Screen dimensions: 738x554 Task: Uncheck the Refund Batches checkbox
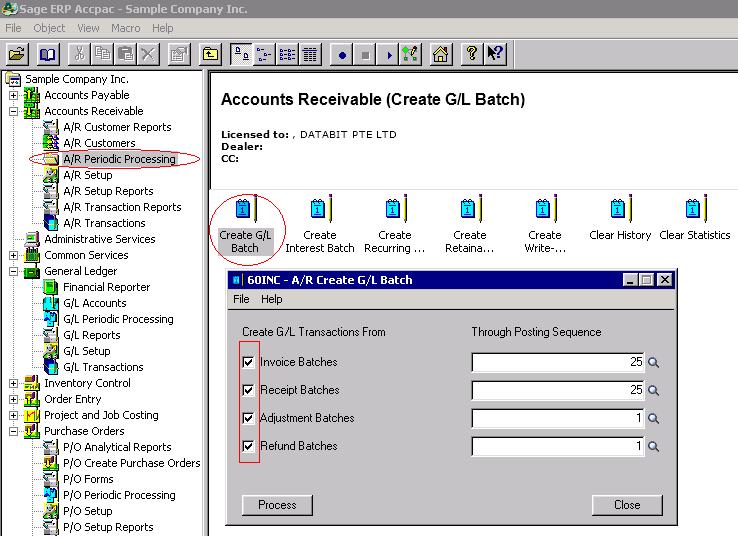(248, 446)
